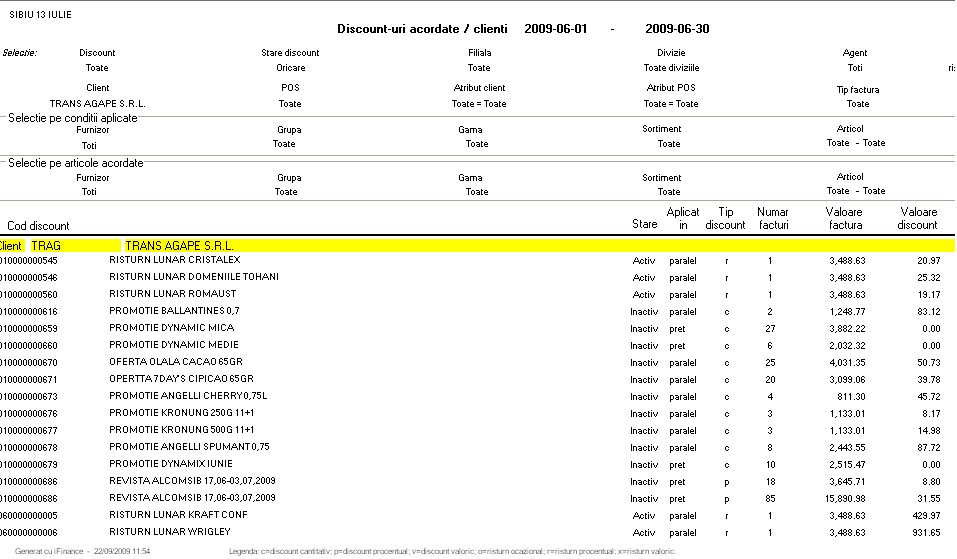Click discount code 010000000545
Viewport: 957px width, 559px height.
[29, 261]
